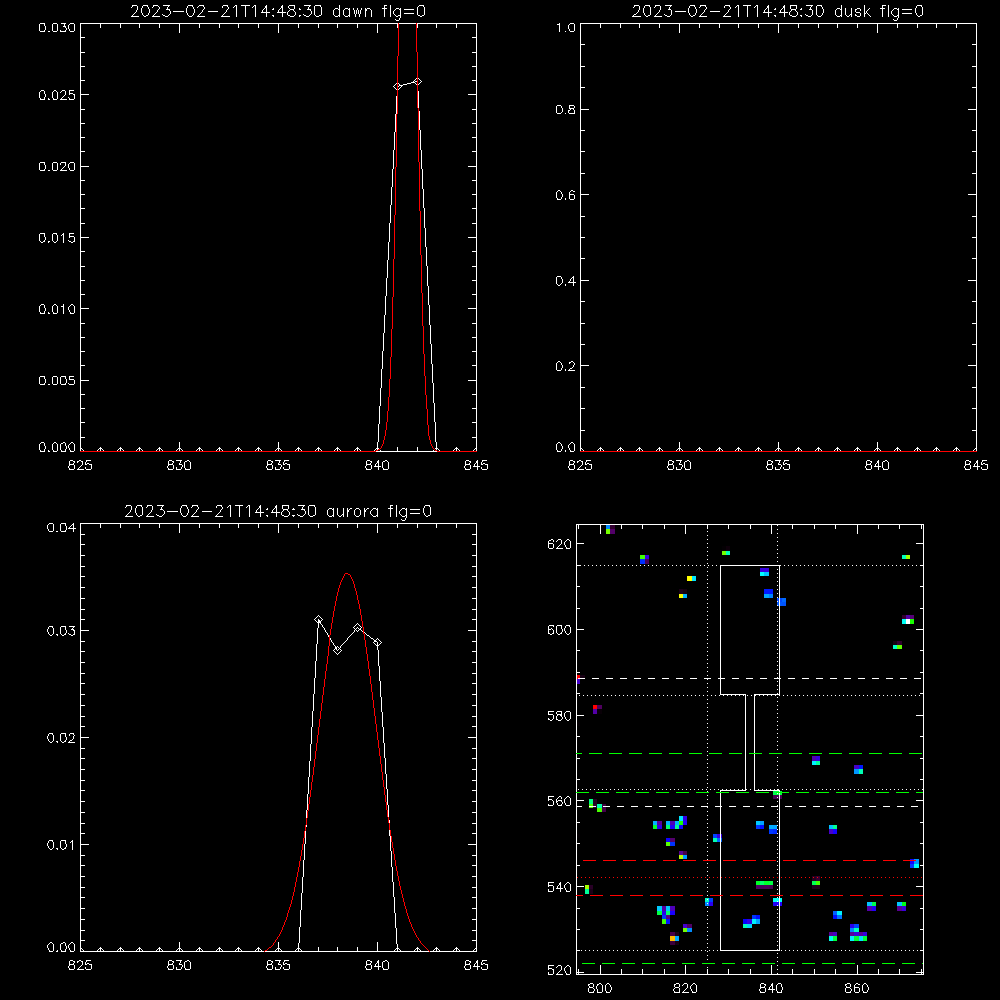Click the aurora flg=0 plot title
The width and height of the screenshot is (1000, 1000).
[278, 511]
